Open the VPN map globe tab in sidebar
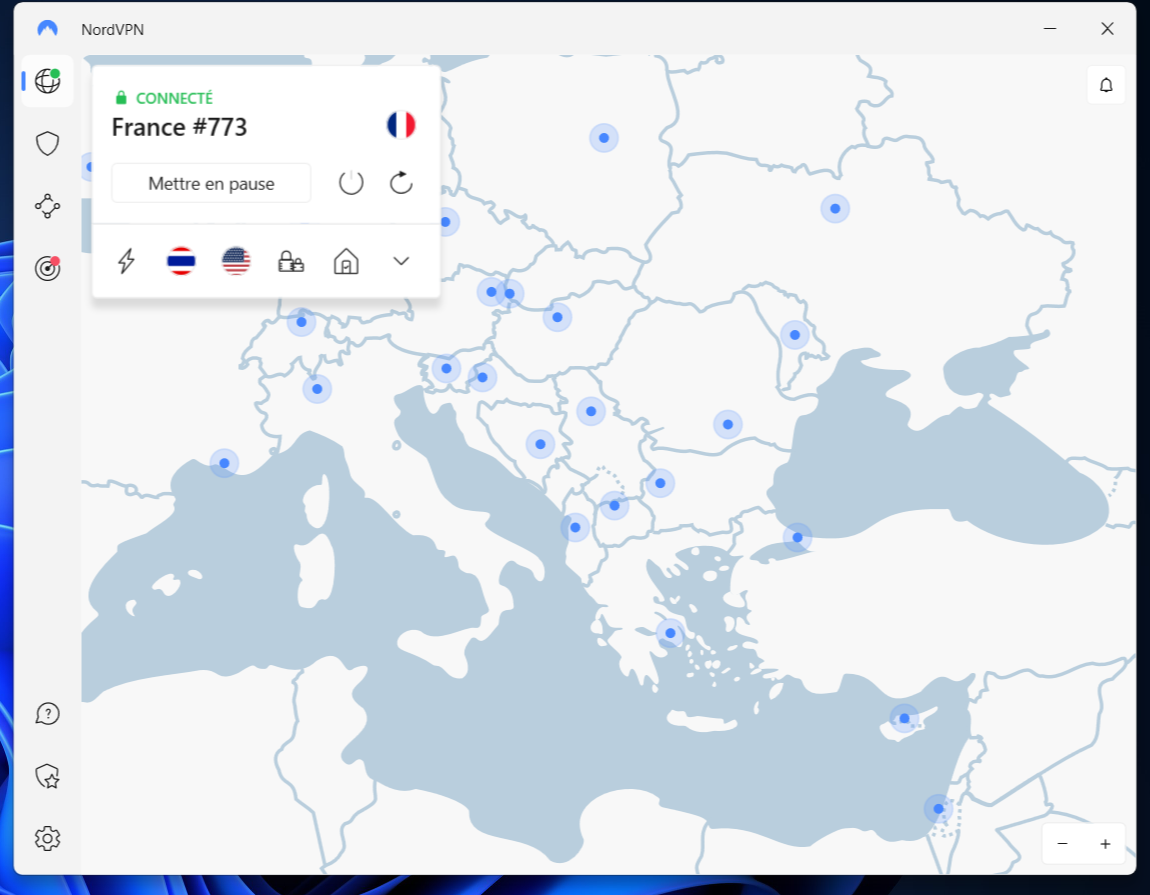This screenshot has width=1150, height=895. tap(48, 81)
